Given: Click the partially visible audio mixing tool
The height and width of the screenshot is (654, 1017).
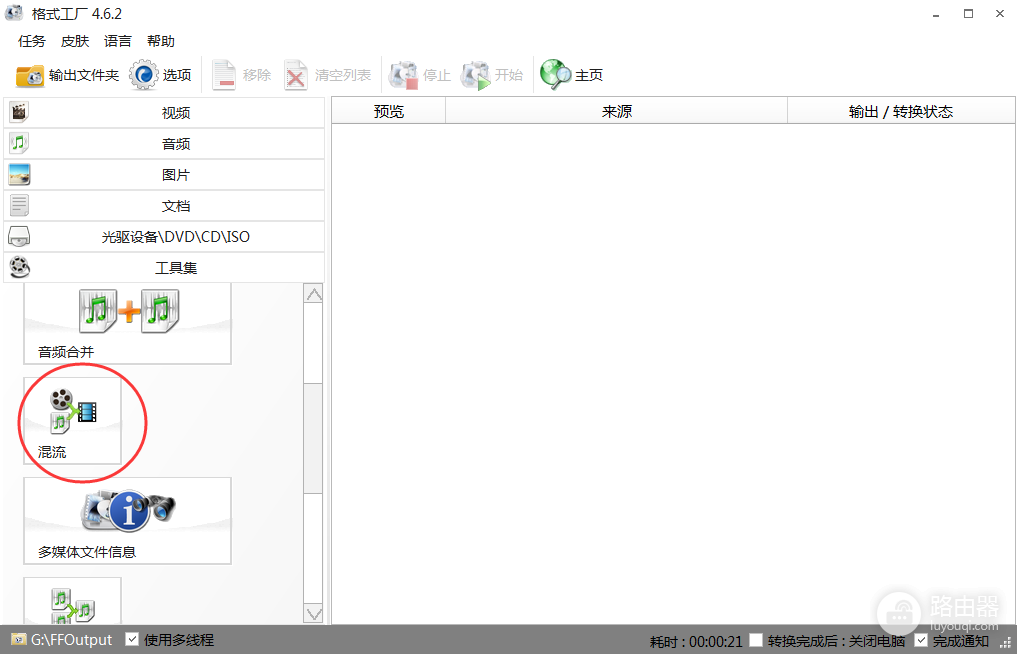Looking at the screenshot, I should click(73, 601).
